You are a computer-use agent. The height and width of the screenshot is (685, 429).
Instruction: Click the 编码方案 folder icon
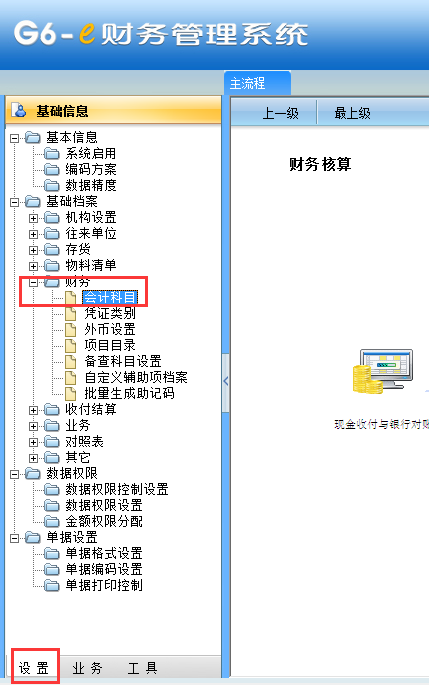(52, 170)
